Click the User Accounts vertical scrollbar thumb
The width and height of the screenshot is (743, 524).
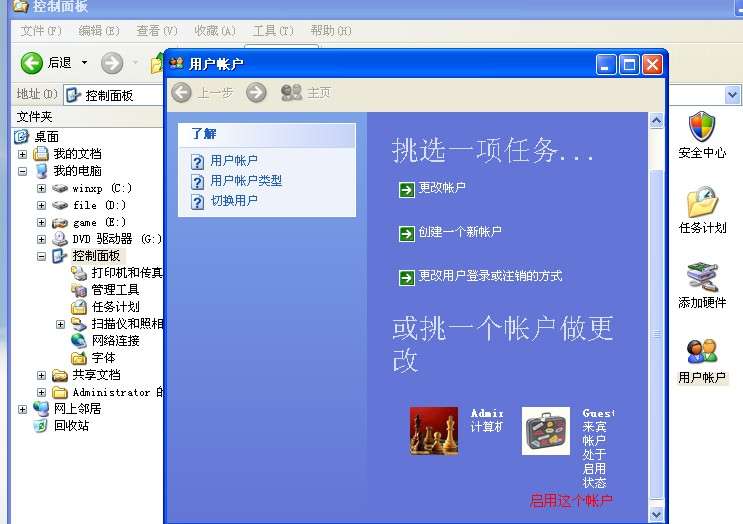[x=656, y=334]
